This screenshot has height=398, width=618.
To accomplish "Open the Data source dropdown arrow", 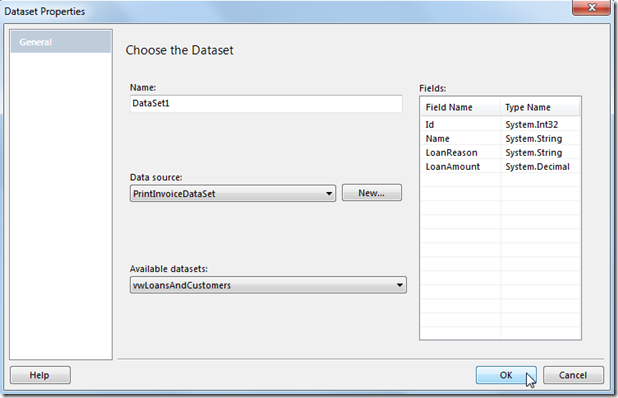I will pyautogui.click(x=329, y=193).
